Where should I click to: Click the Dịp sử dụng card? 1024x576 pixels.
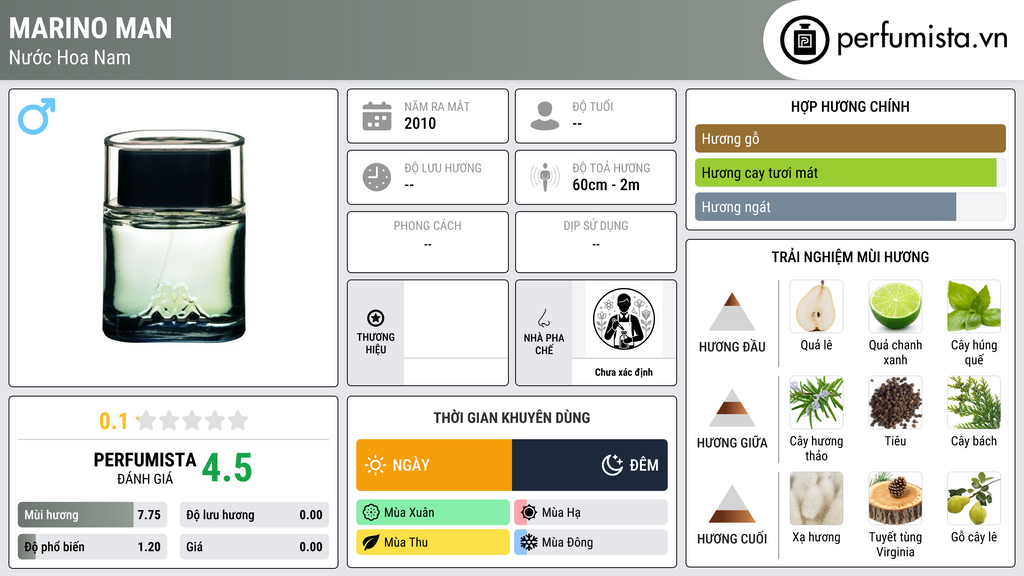point(596,242)
